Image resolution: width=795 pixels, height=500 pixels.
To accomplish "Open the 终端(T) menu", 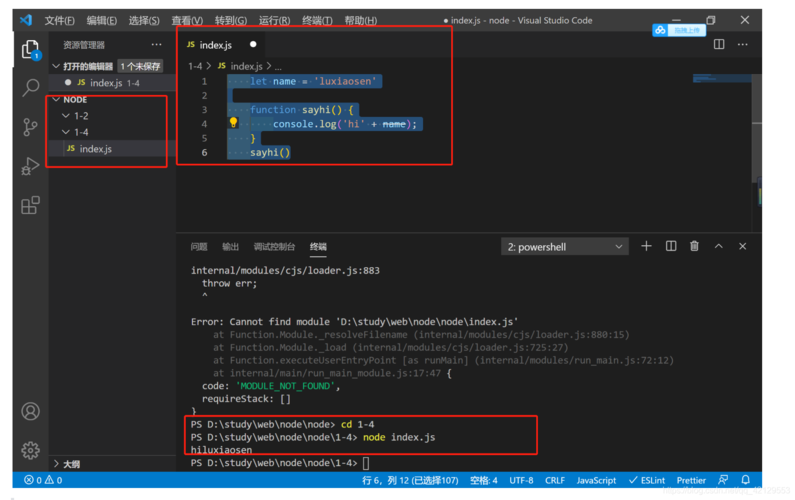I will (317, 20).
